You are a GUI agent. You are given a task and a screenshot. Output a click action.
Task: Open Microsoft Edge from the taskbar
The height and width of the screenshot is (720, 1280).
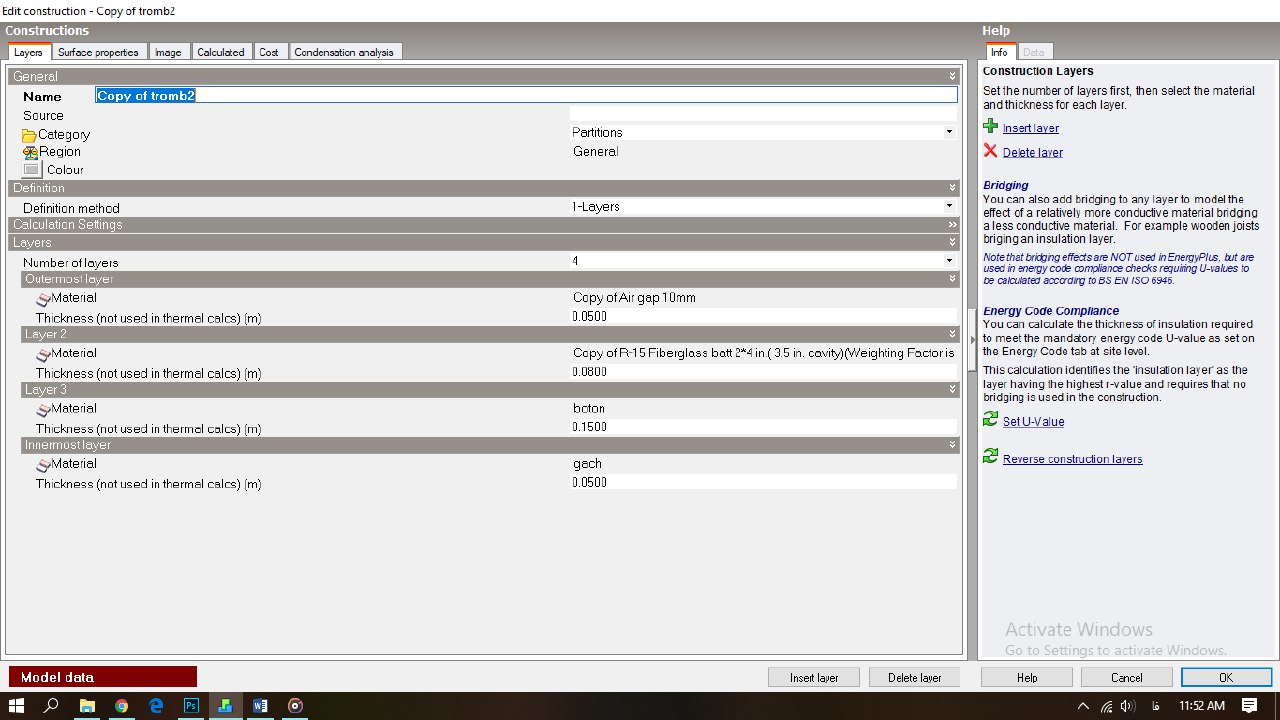(156, 705)
